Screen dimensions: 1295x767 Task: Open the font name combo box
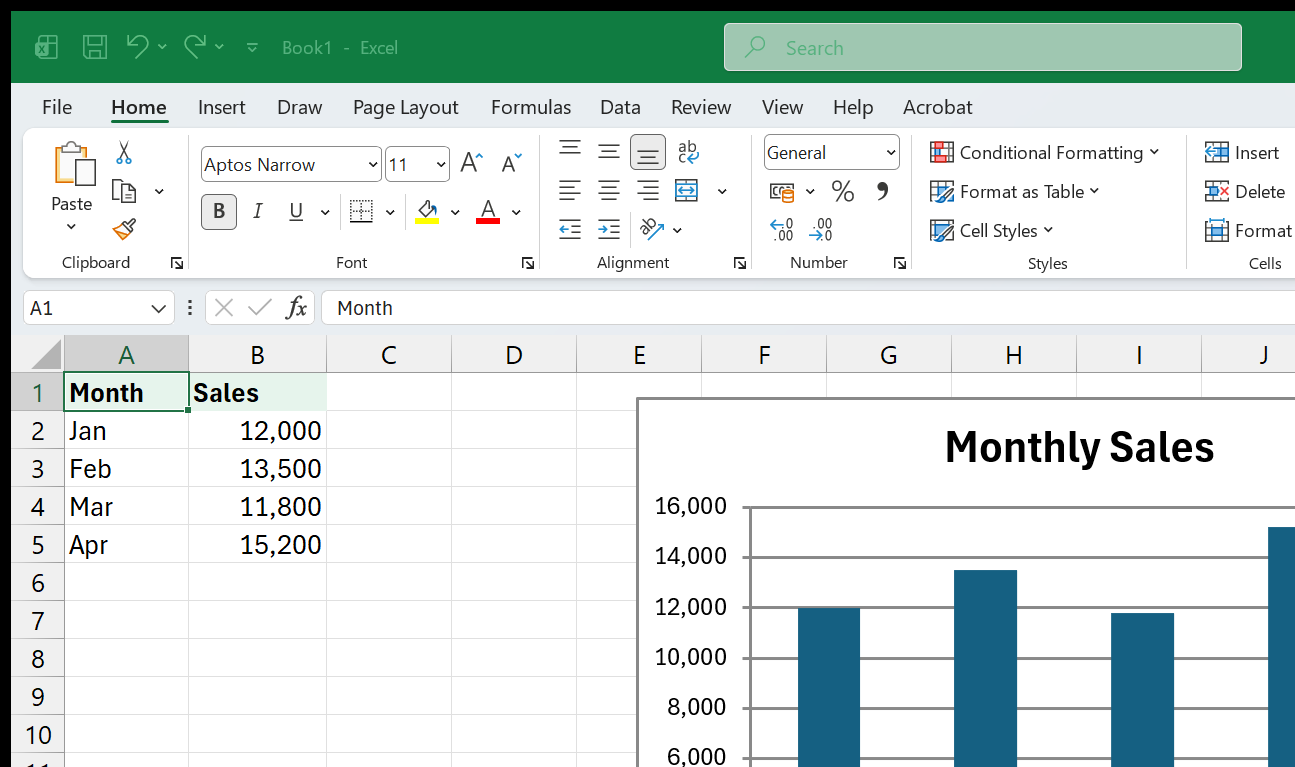point(291,165)
